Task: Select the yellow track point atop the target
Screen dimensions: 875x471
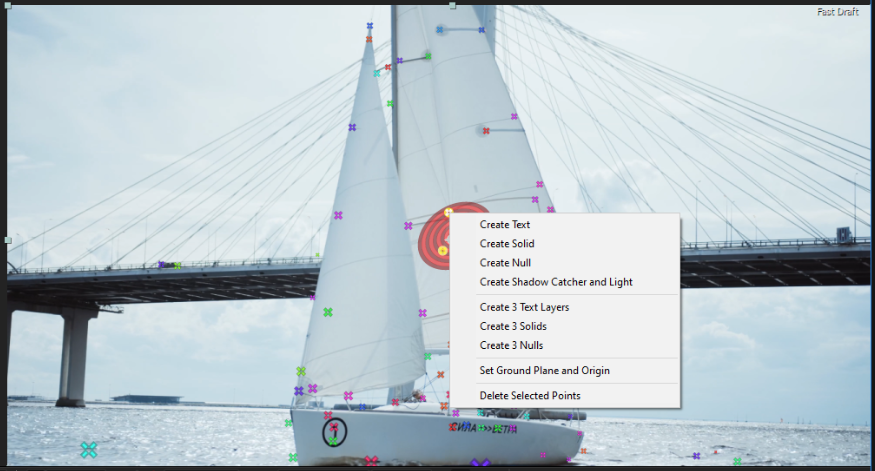Action: [x=448, y=212]
